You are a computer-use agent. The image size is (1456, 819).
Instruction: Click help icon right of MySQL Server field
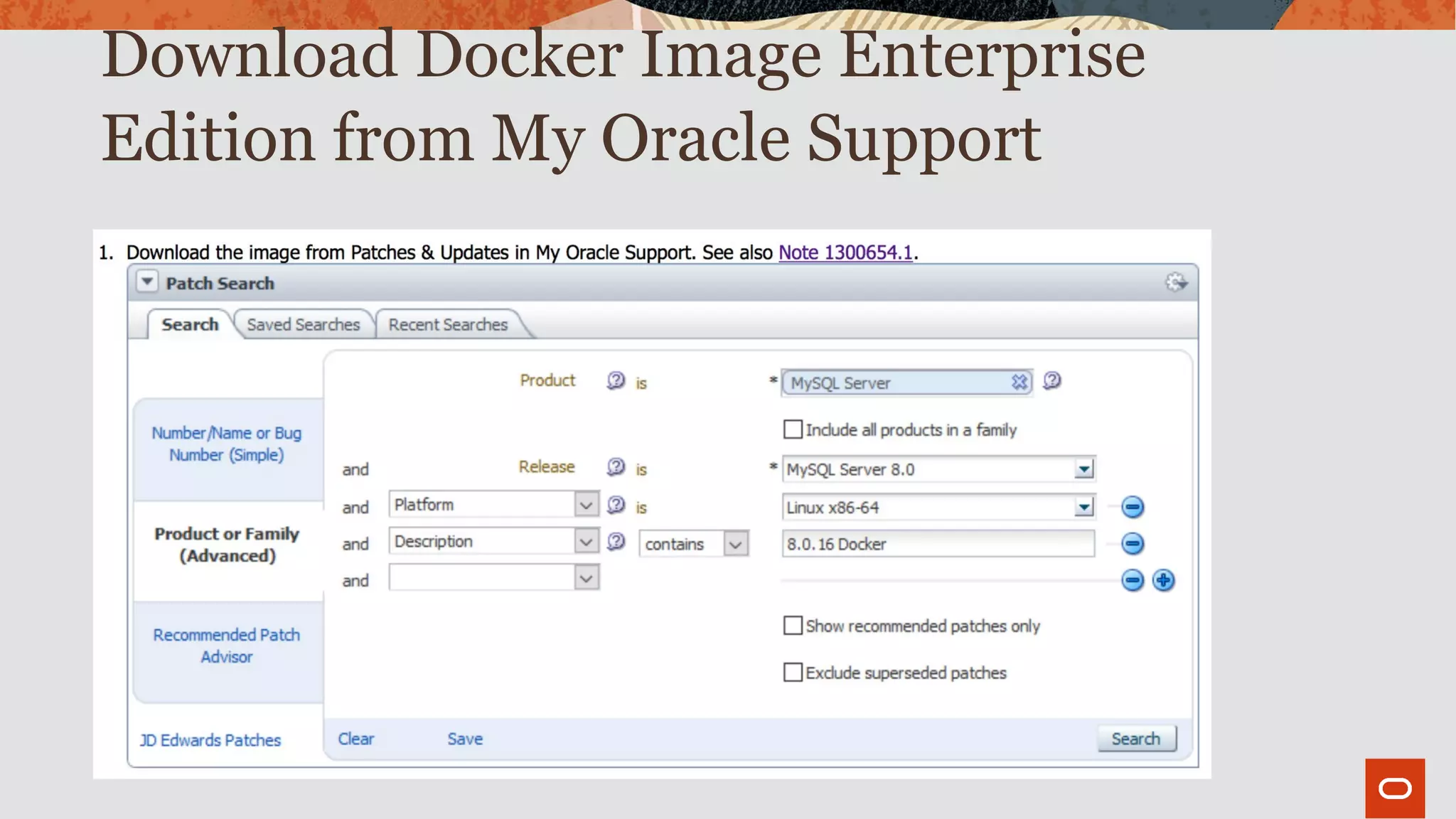click(1051, 381)
